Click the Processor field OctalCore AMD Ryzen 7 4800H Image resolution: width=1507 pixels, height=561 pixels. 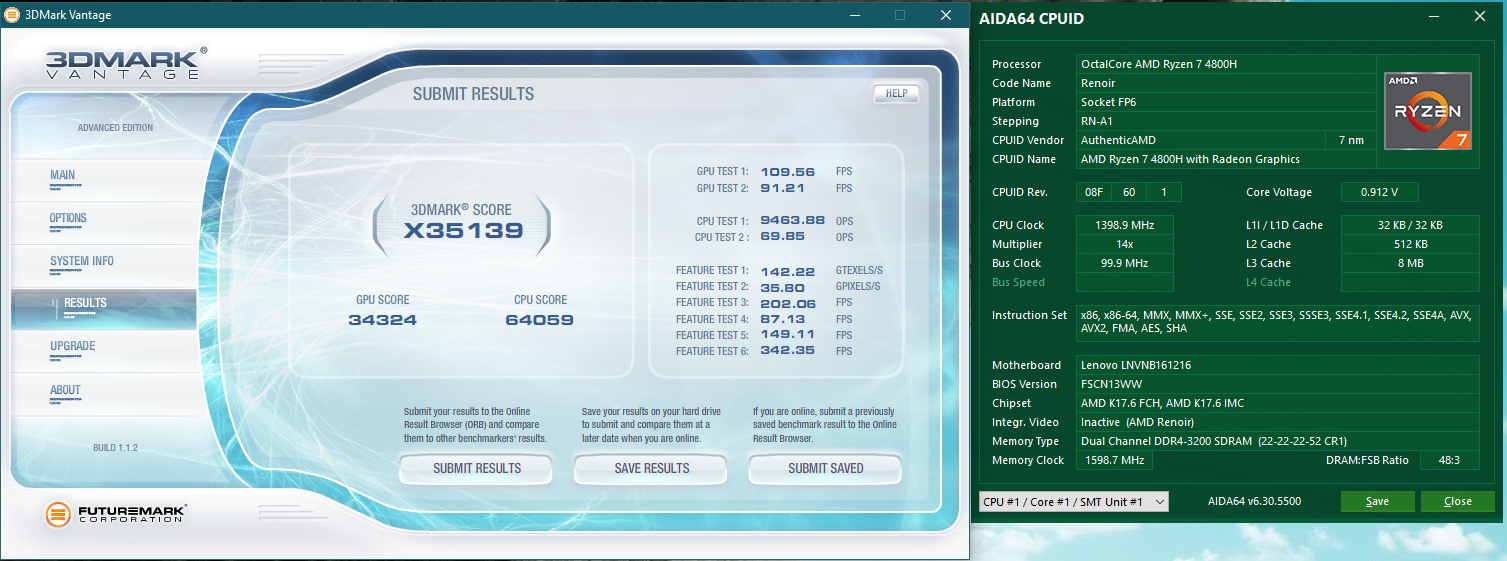tap(1226, 64)
